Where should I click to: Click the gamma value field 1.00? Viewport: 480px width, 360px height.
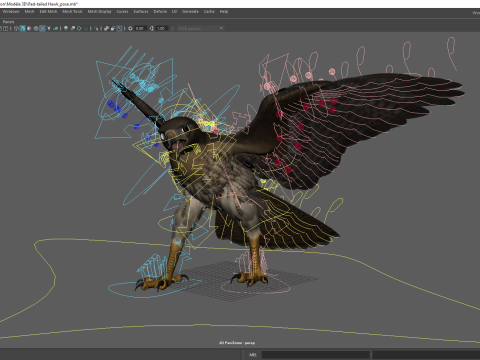[161, 28]
